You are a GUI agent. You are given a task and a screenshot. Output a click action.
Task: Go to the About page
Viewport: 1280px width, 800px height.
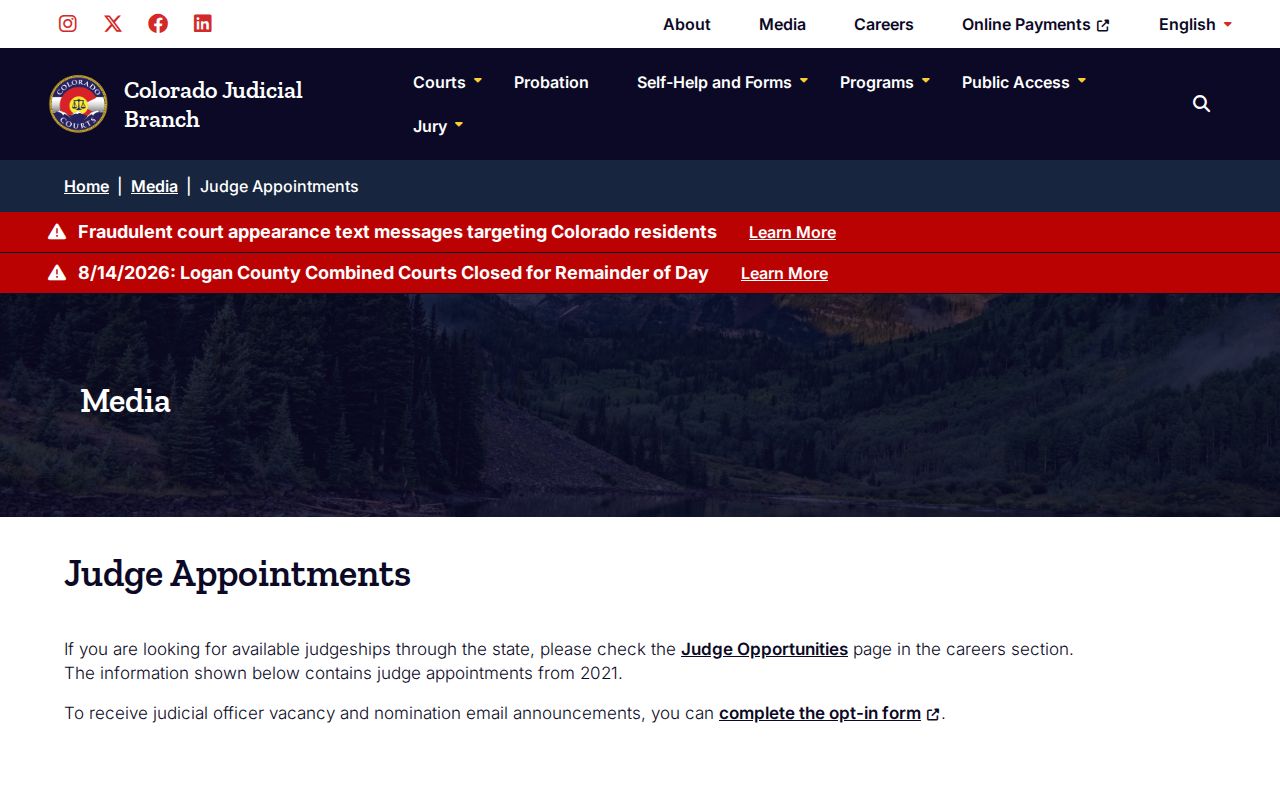687,24
